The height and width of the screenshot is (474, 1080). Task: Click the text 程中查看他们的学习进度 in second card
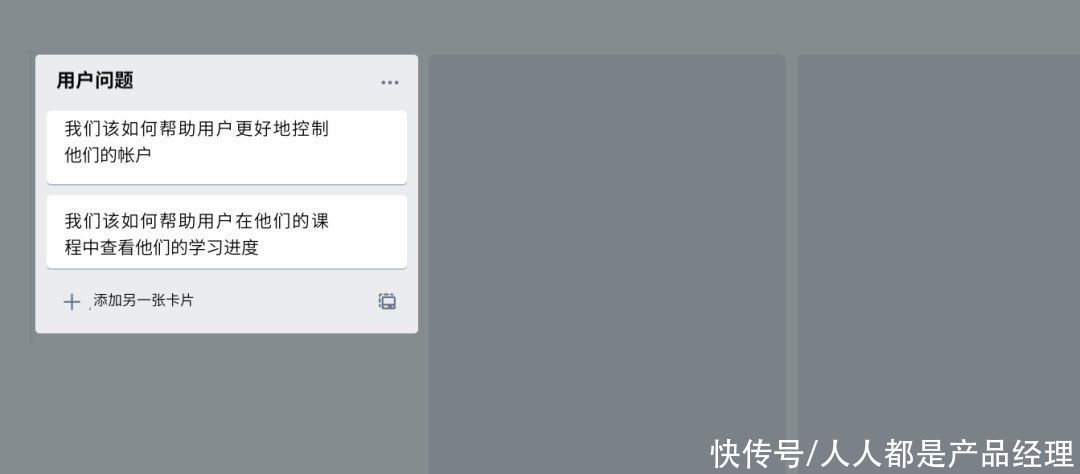pyautogui.click(x=161, y=247)
